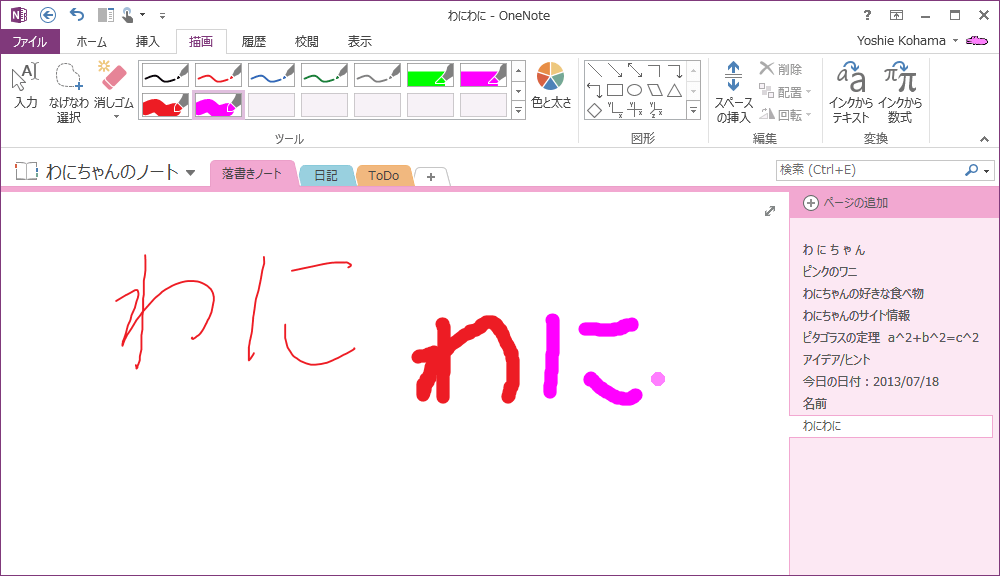Switch to the 挿入 tab
The width and height of the screenshot is (1000, 576).
pos(147,41)
